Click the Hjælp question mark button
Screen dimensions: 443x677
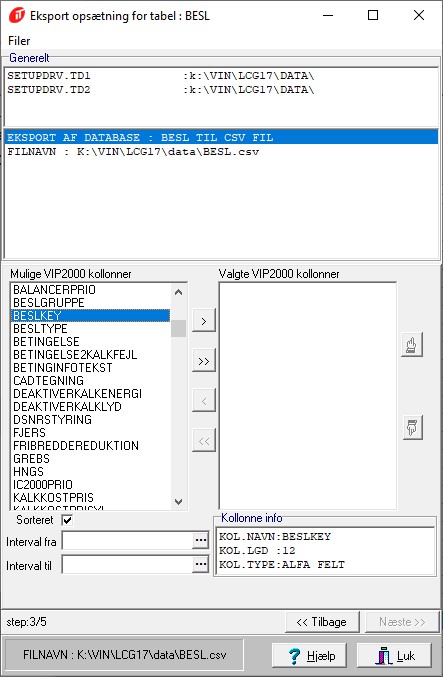[x=309, y=655]
